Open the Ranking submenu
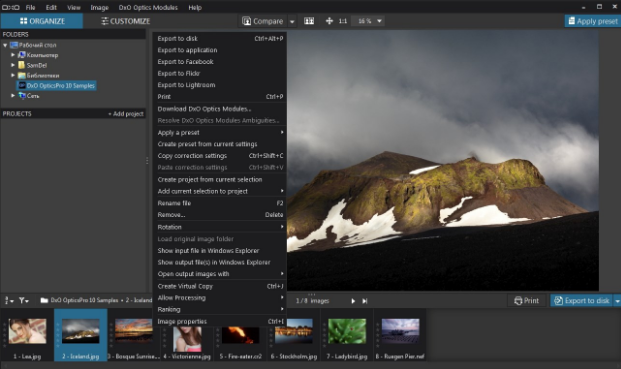Image resolution: width=621 pixels, height=369 pixels. tap(220, 309)
